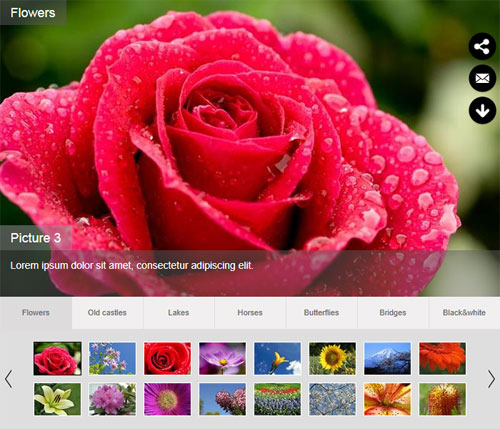Click the share icon button

tap(482, 46)
